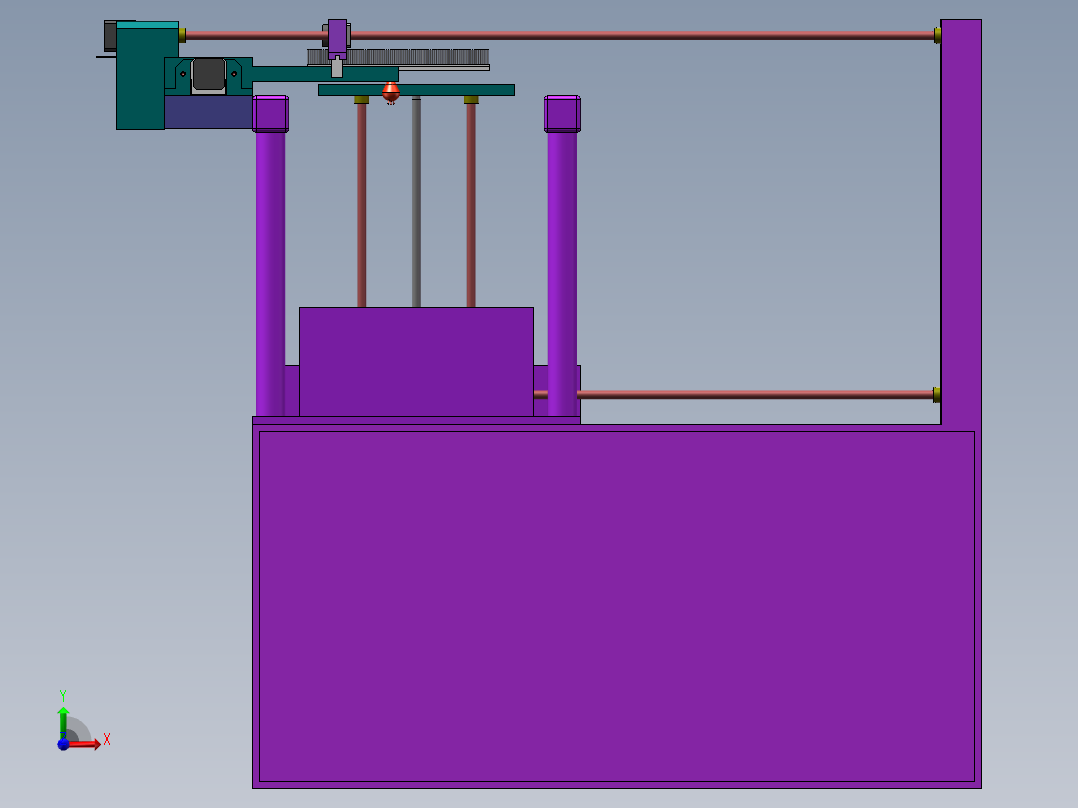Select the tall purple upright on the right side

click(960, 221)
